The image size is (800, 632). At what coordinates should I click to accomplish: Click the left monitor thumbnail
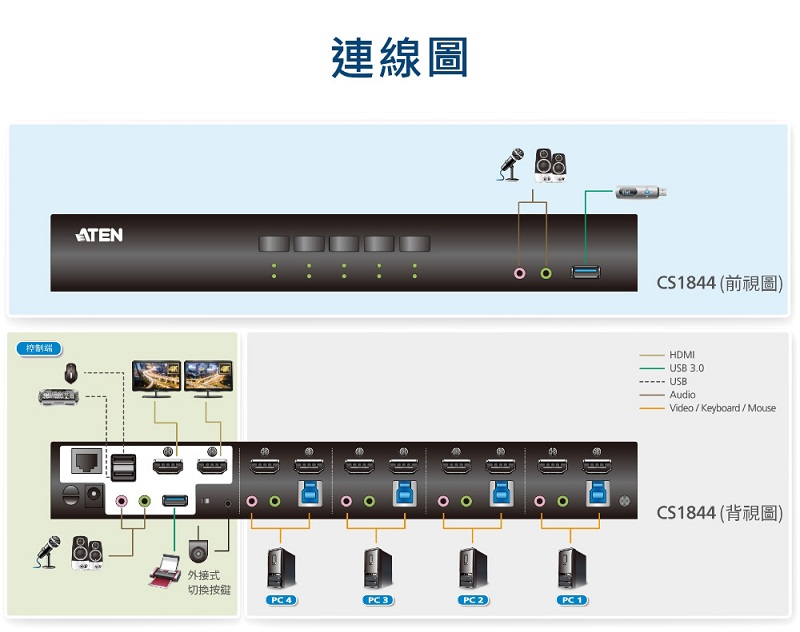pos(156,377)
